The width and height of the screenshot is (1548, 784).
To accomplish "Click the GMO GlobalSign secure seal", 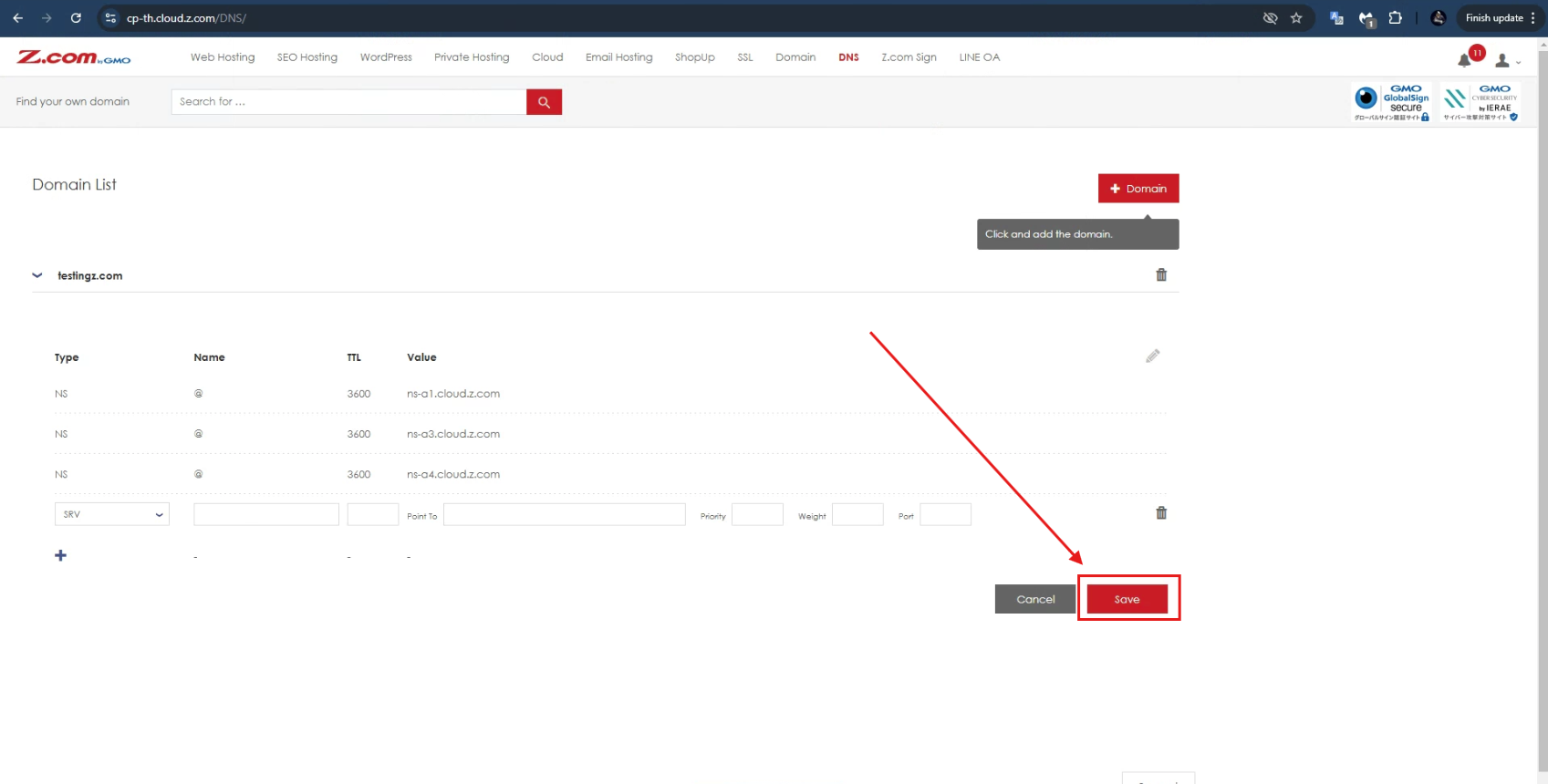I will (x=1391, y=102).
